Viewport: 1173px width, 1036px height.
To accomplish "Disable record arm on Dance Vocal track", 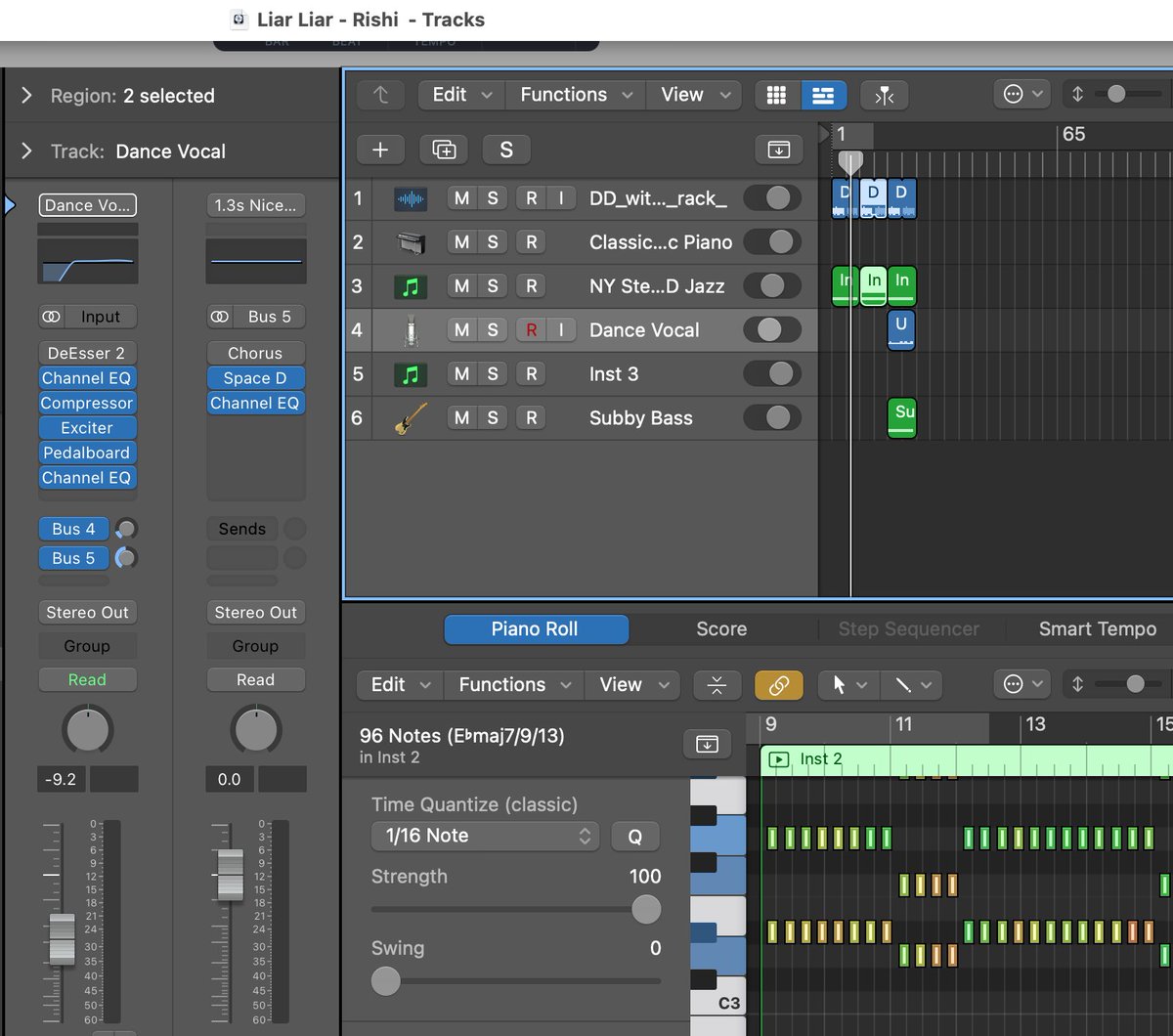I will (x=531, y=330).
